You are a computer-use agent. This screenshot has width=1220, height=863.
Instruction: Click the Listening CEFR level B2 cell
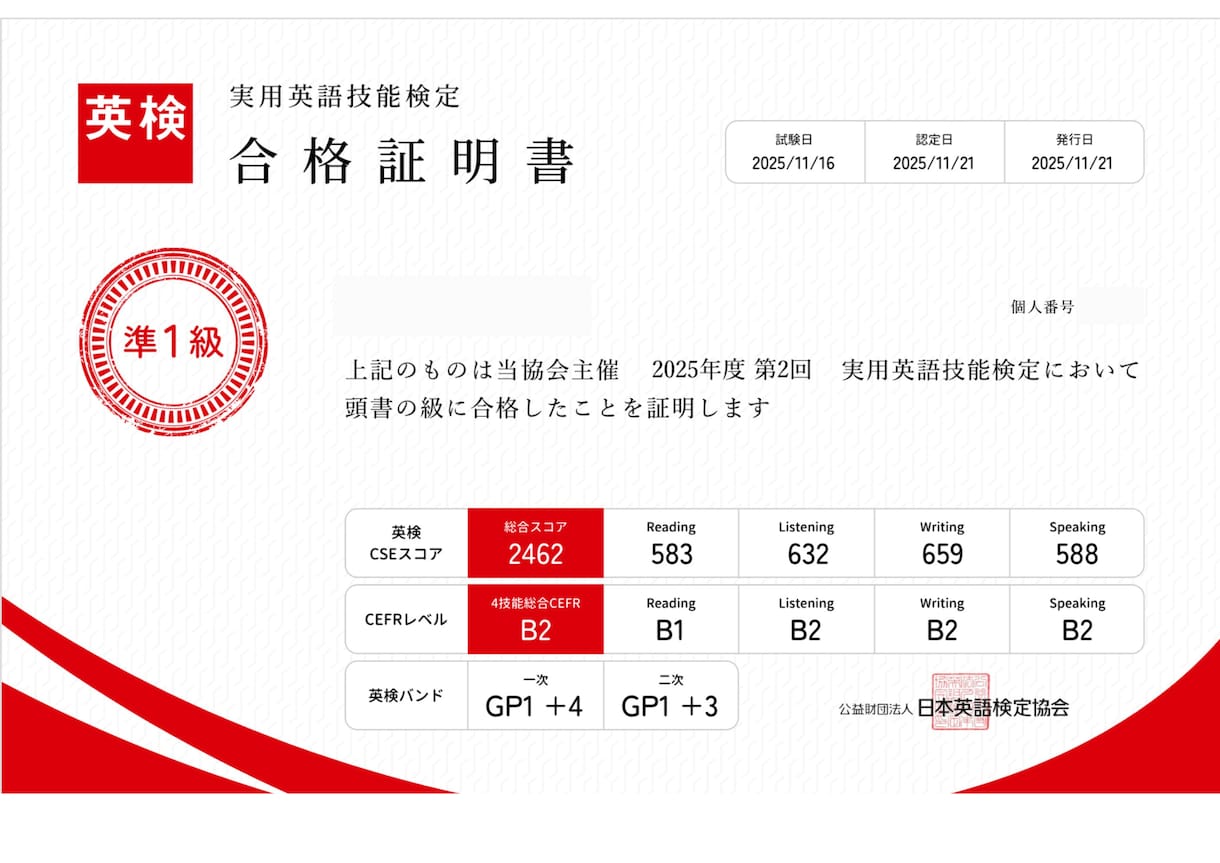tap(807, 620)
